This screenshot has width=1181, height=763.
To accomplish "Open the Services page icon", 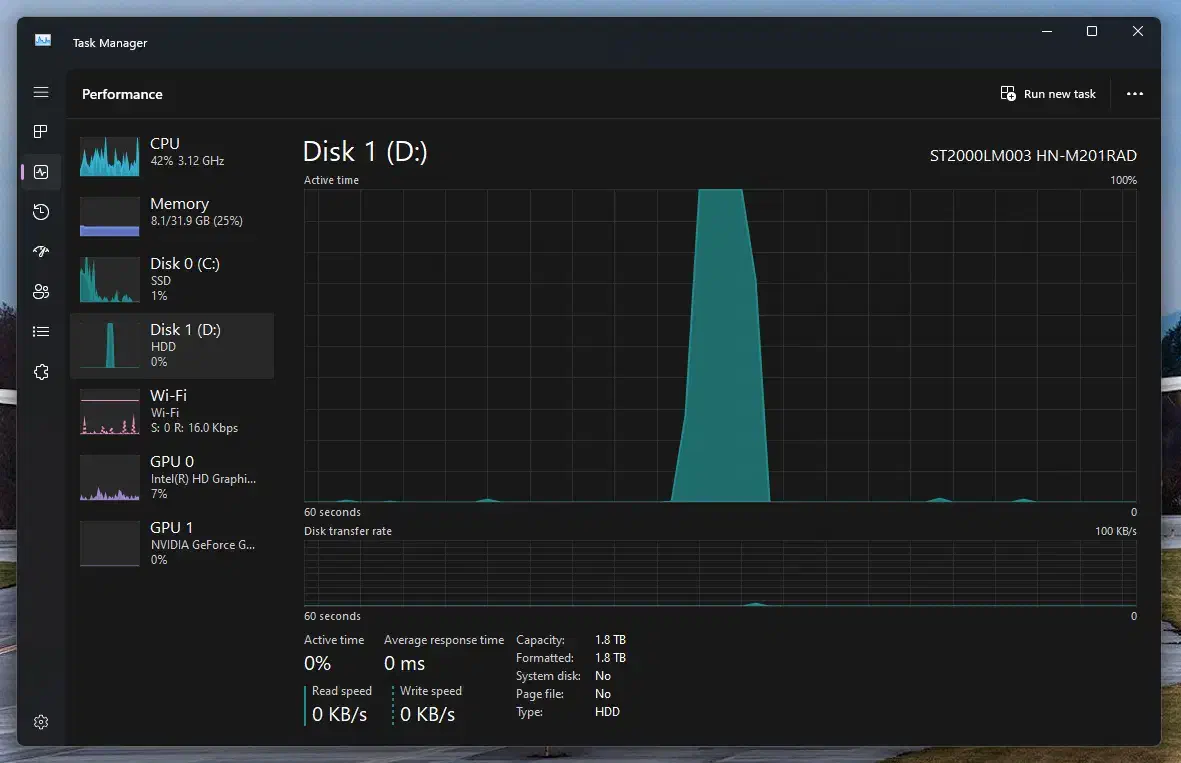I will pyautogui.click(x=41, y=372).
